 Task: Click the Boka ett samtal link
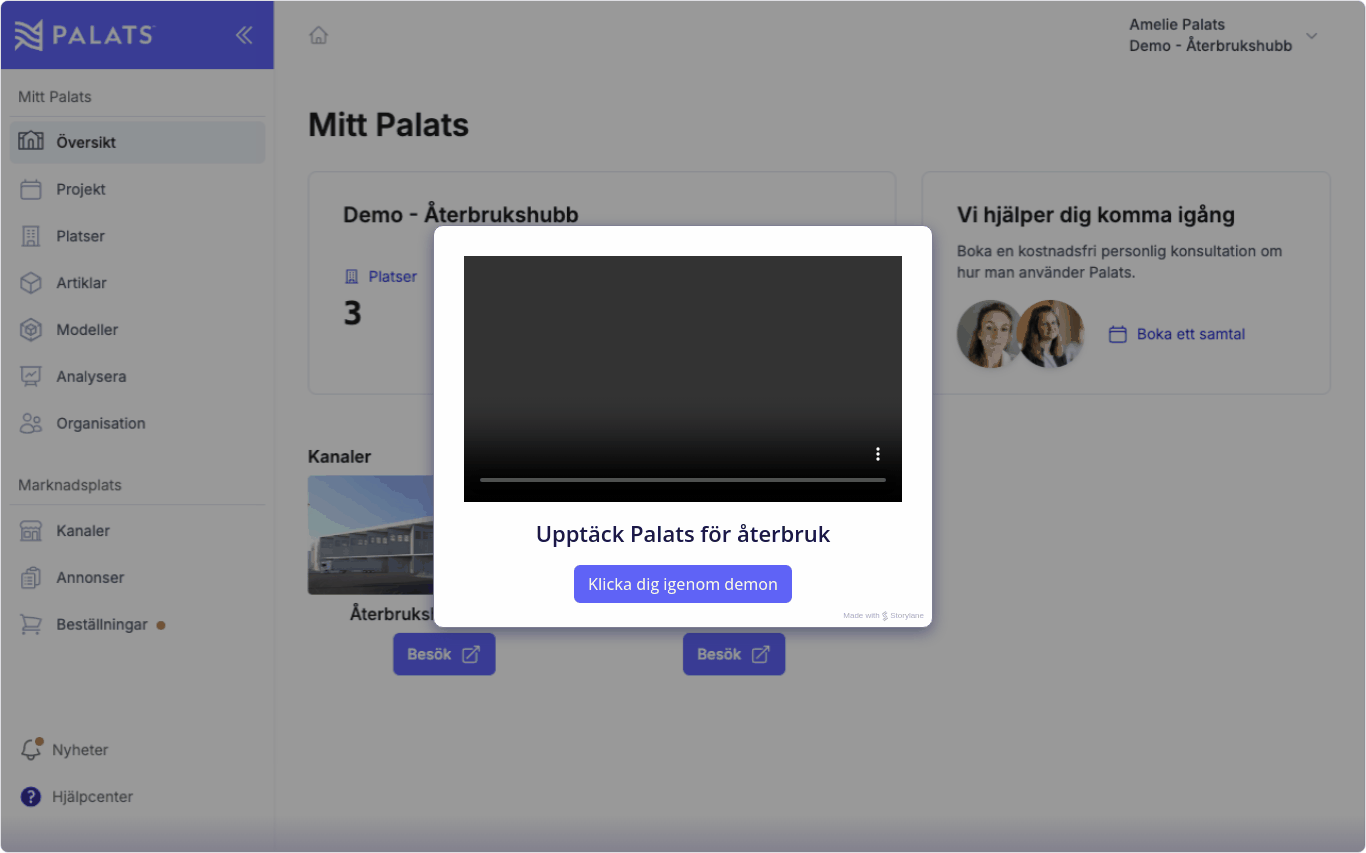point(1190,334)
